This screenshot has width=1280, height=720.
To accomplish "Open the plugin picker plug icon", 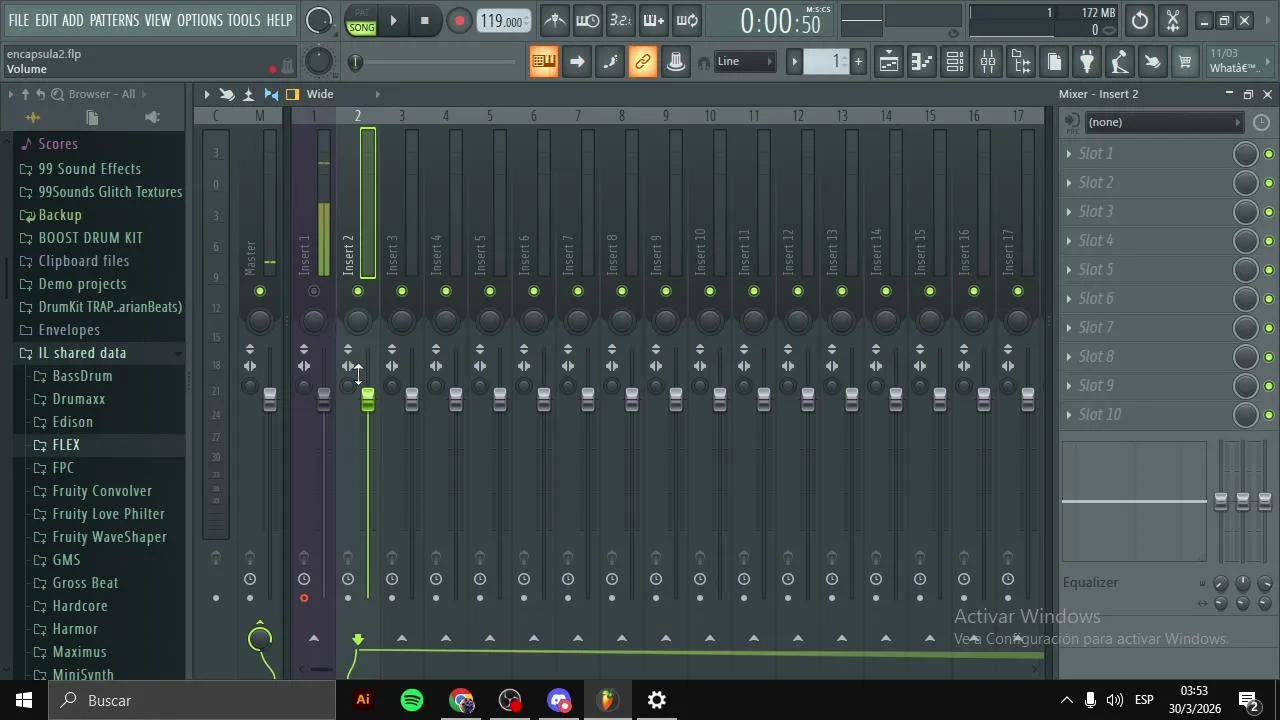I will (1086, 62).
